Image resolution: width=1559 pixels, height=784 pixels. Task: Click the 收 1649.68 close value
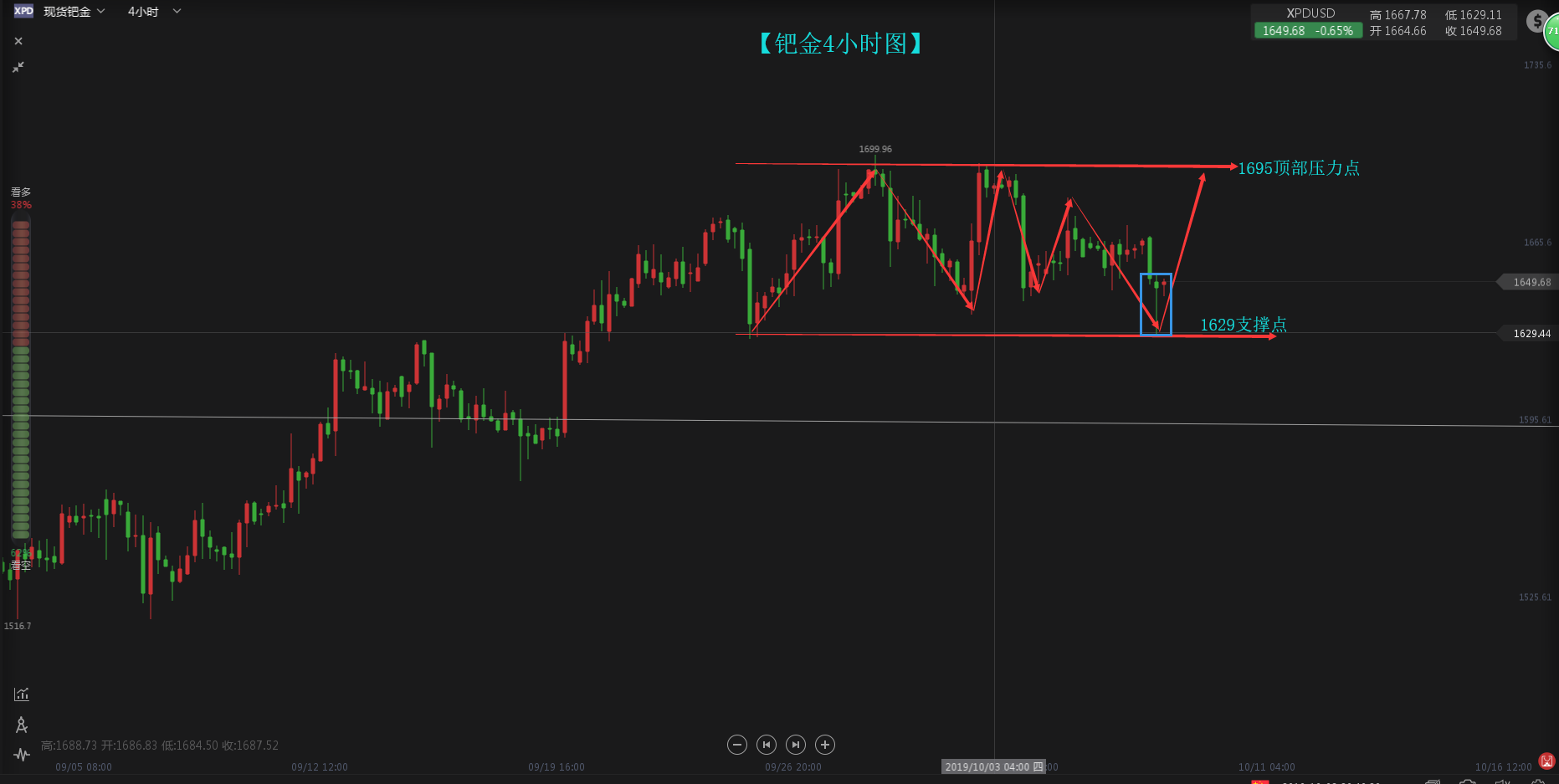(1473, 31)
